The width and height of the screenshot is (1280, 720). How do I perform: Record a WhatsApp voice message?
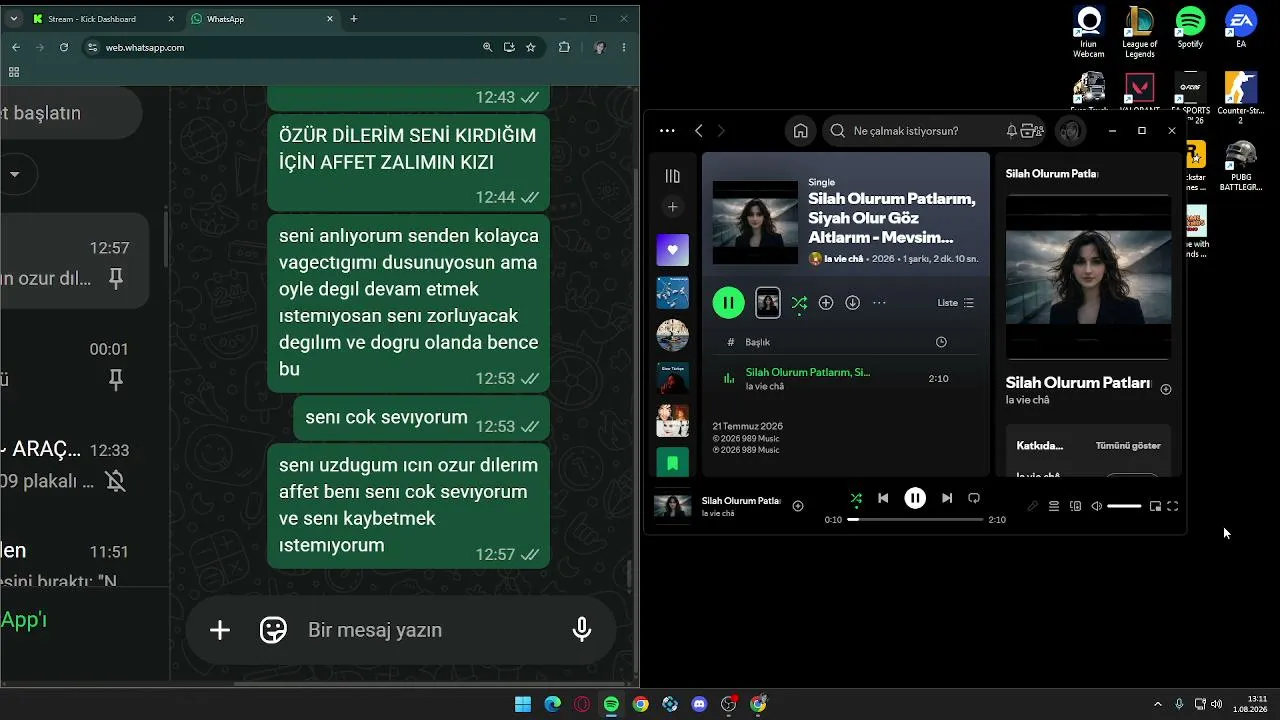[582, 630]
